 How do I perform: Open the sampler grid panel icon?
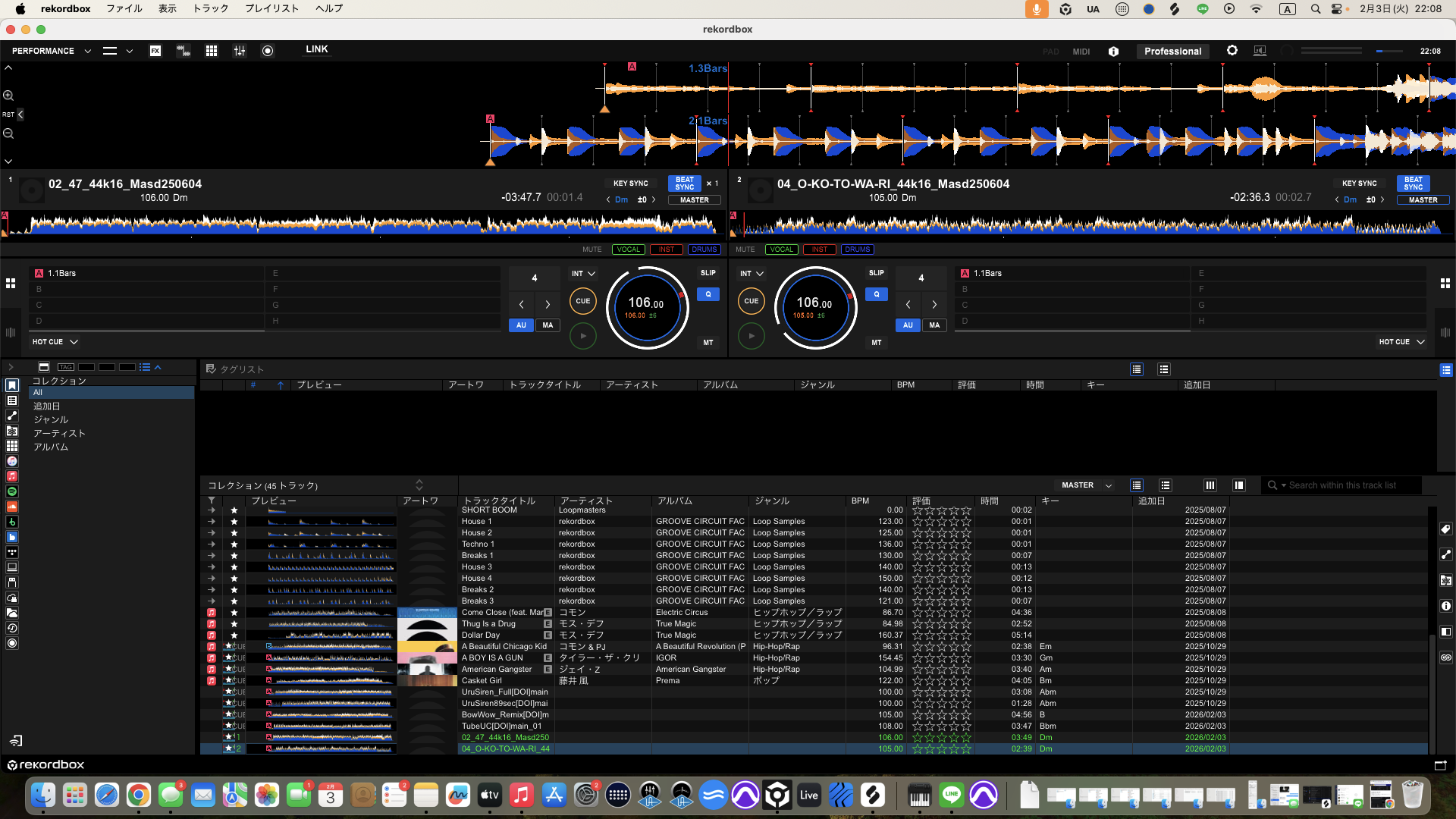click(212, 51)
